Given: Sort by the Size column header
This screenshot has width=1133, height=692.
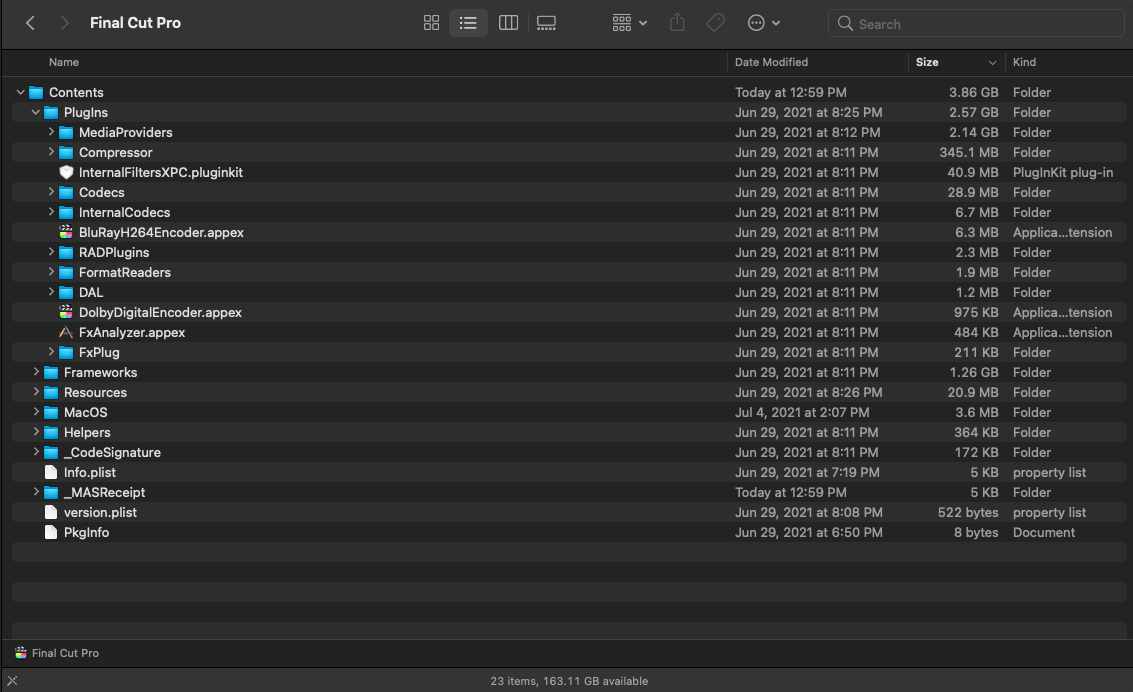Looking at the screenshot, I should pyautogui.click(x=927, y=62).
